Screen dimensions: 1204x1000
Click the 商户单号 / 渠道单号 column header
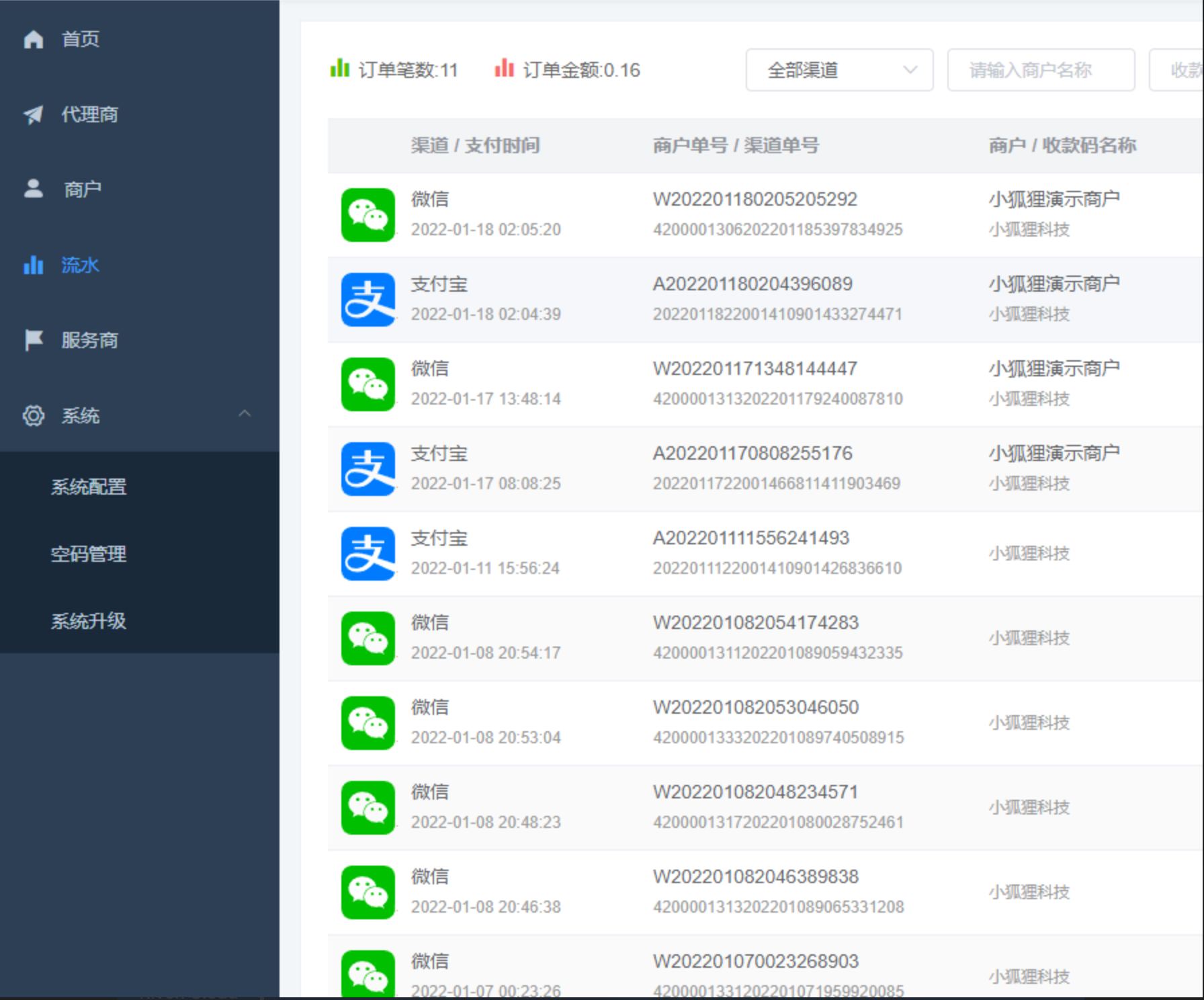click(x=736, y=145)
